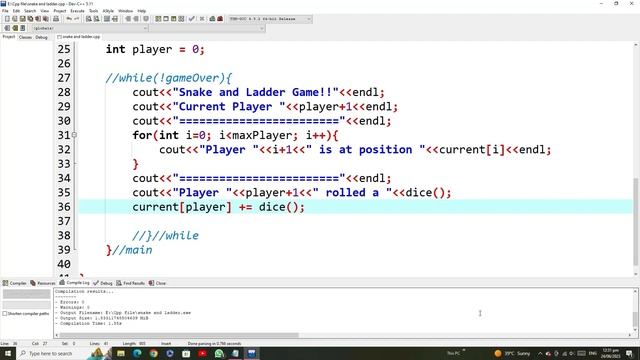Viewport: 640px width, 360px height.
Task: Open the Execute menu
Action: 77,11
